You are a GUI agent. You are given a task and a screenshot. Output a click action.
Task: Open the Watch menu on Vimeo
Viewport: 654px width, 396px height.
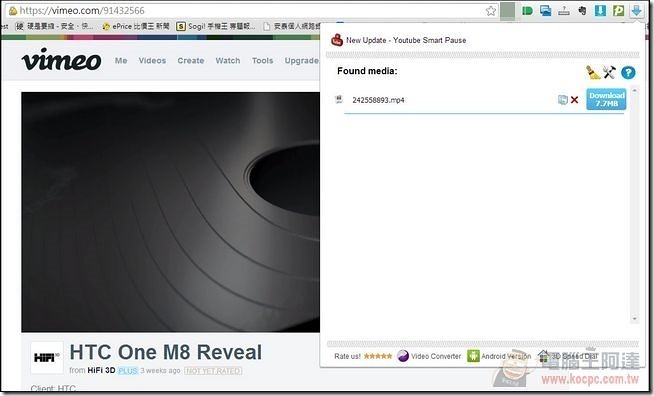[228, 61]
